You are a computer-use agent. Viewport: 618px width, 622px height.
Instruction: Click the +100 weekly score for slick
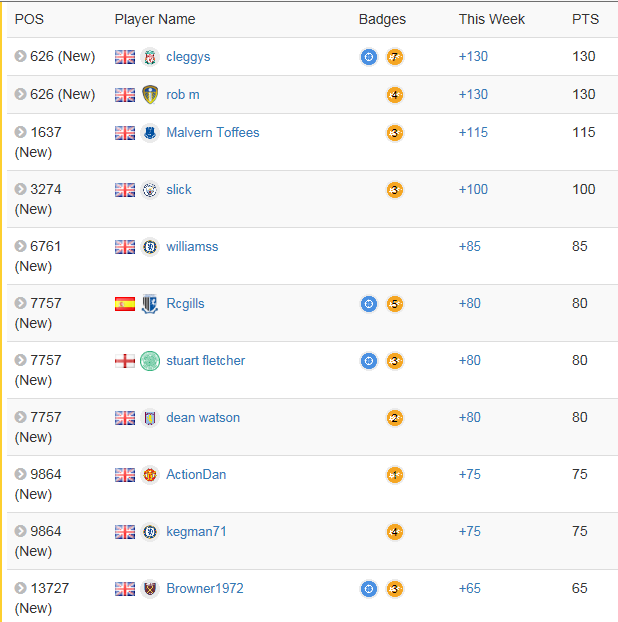coord(473,190)
